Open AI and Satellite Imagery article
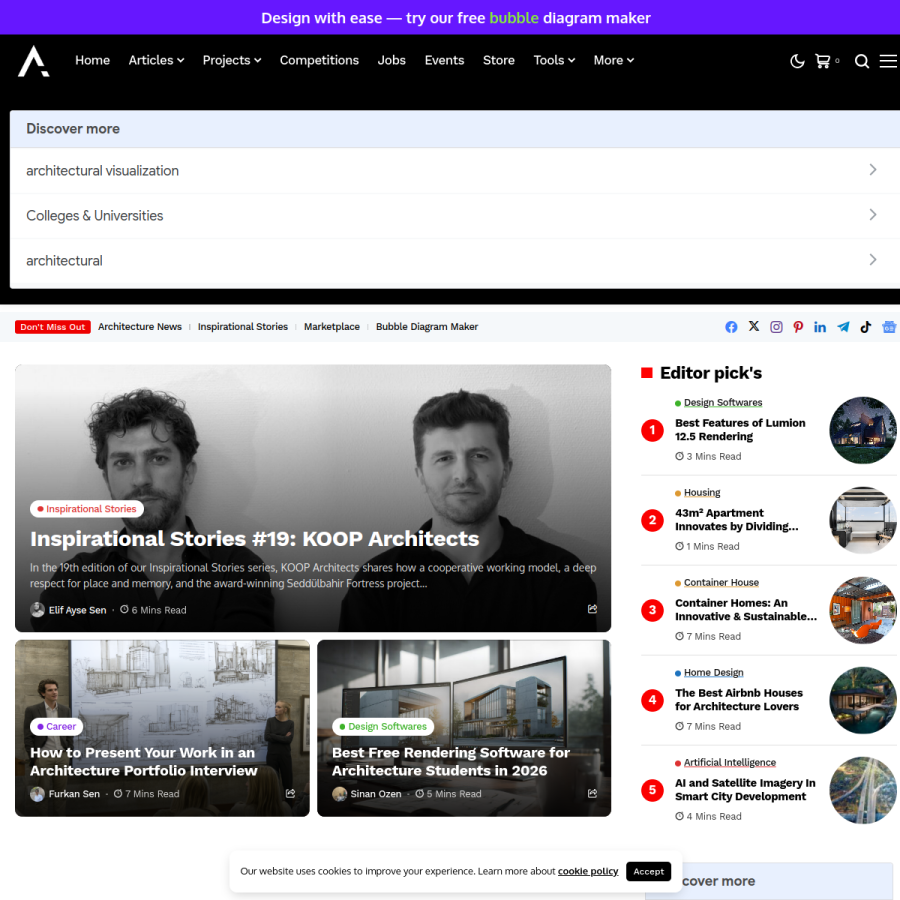 point(745,790)
